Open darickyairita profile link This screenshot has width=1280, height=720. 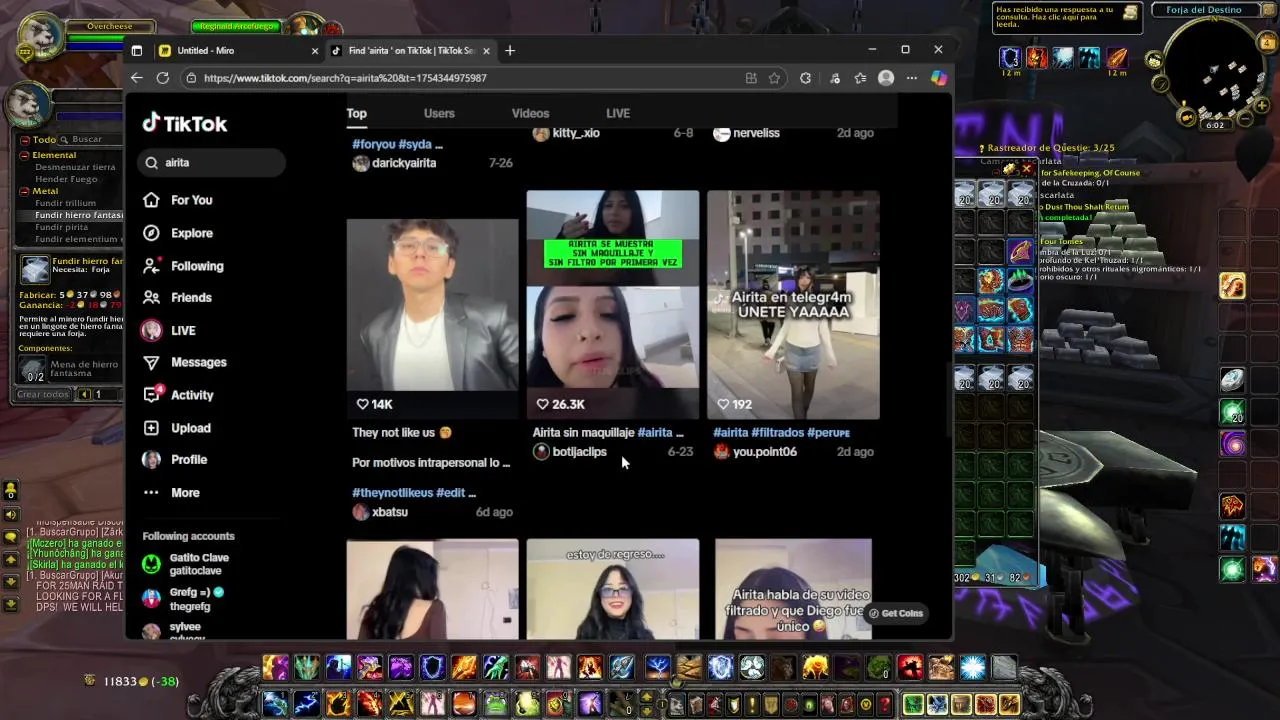coord(403,163)
